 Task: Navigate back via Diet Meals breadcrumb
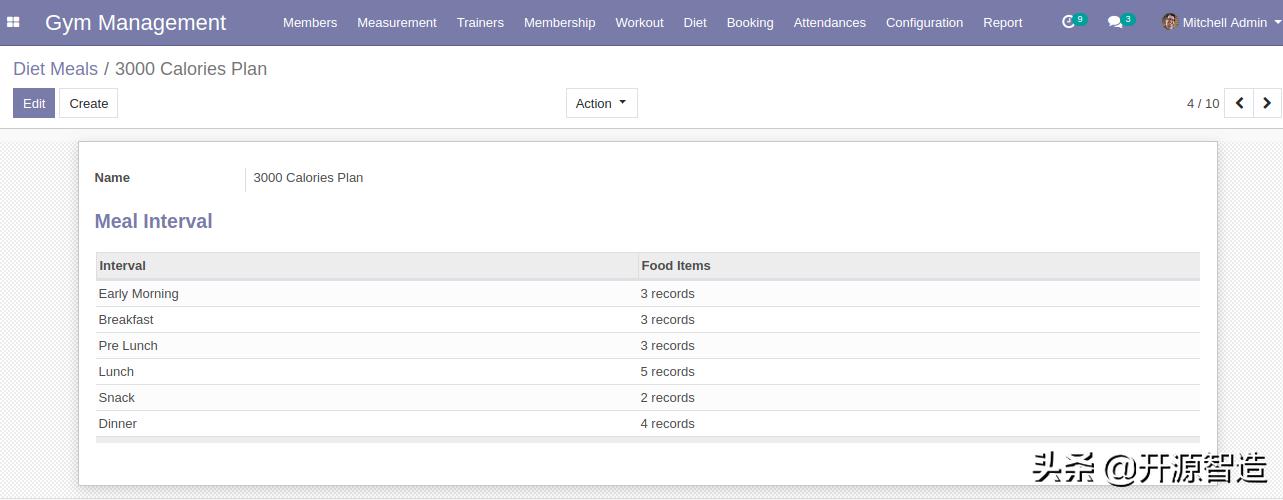(x=55, y=69)
